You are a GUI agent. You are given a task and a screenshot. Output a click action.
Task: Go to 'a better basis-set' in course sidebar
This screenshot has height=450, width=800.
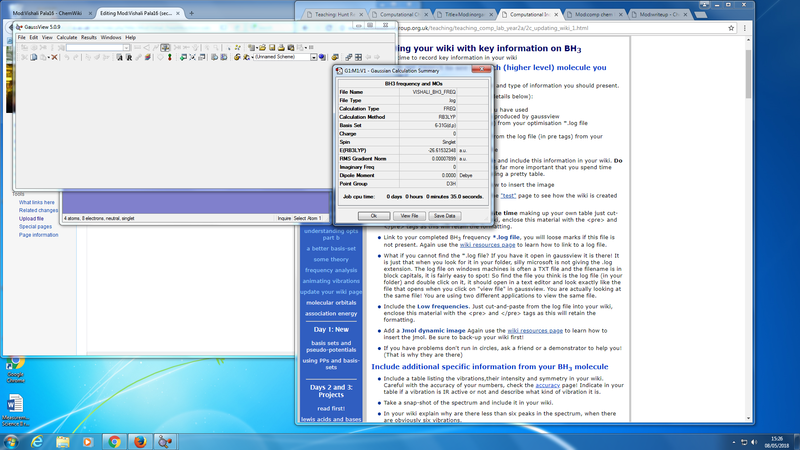pos(331,248)
